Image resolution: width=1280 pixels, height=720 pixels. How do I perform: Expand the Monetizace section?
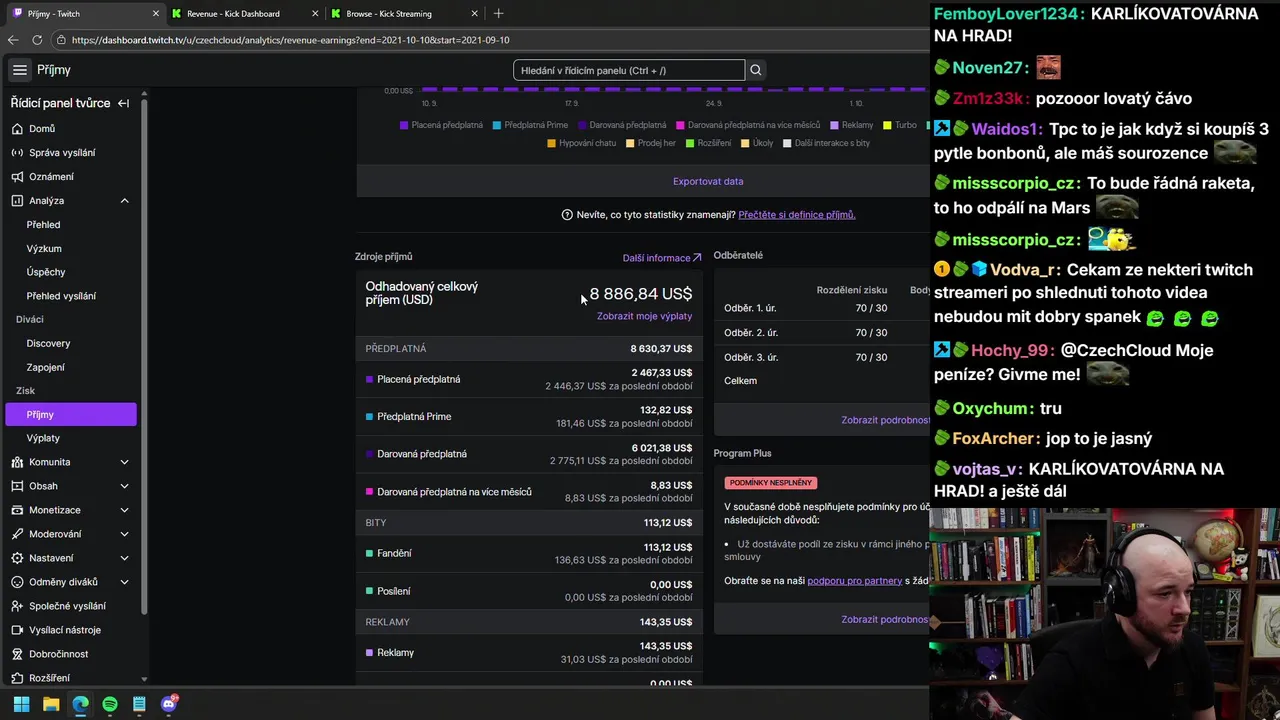click(x=124, y=510)
